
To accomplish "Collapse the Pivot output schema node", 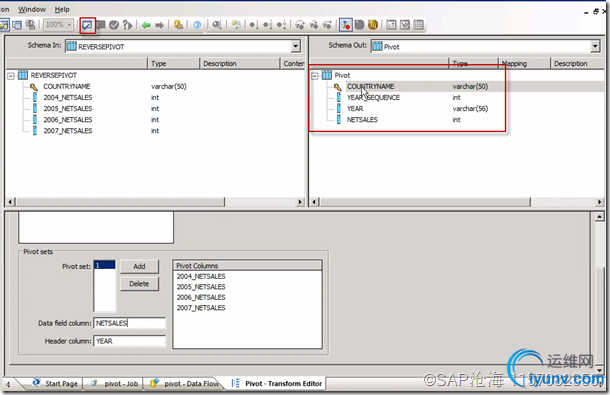I will click(x=315, y=76).
